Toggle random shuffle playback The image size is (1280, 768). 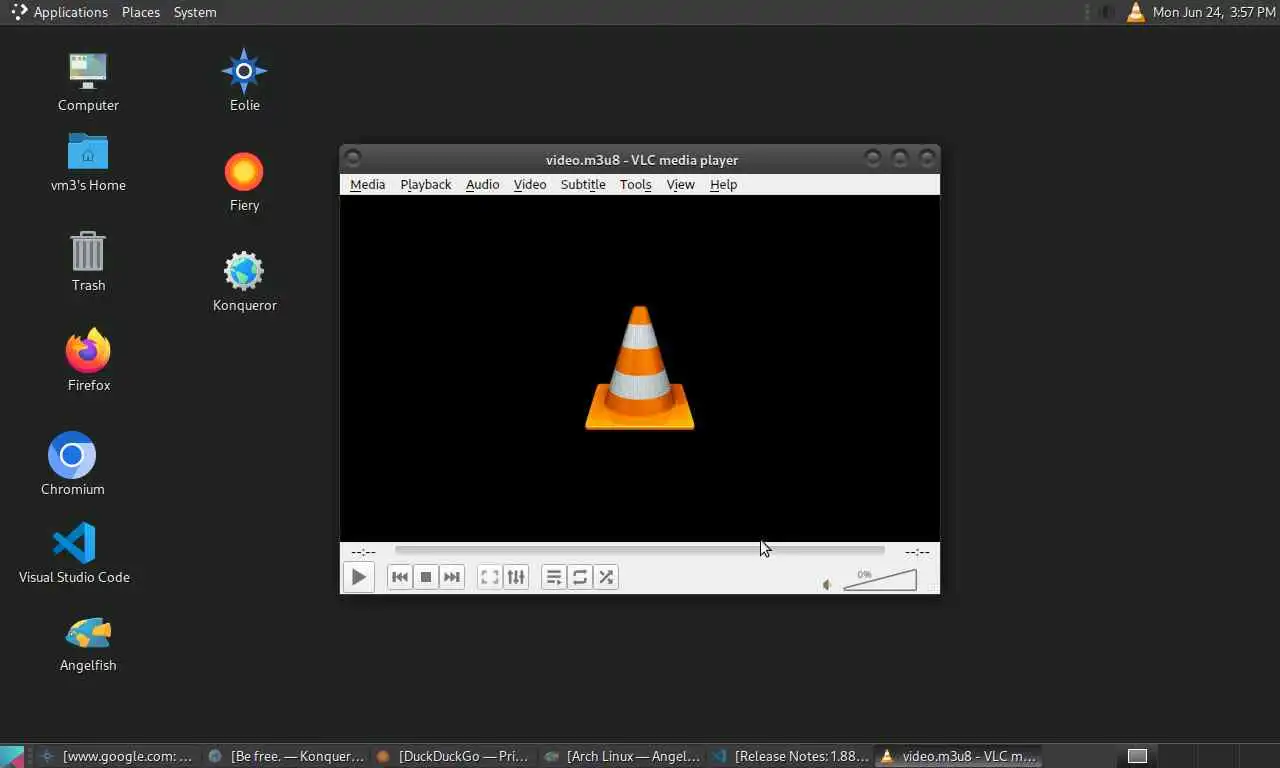(606, 577)
